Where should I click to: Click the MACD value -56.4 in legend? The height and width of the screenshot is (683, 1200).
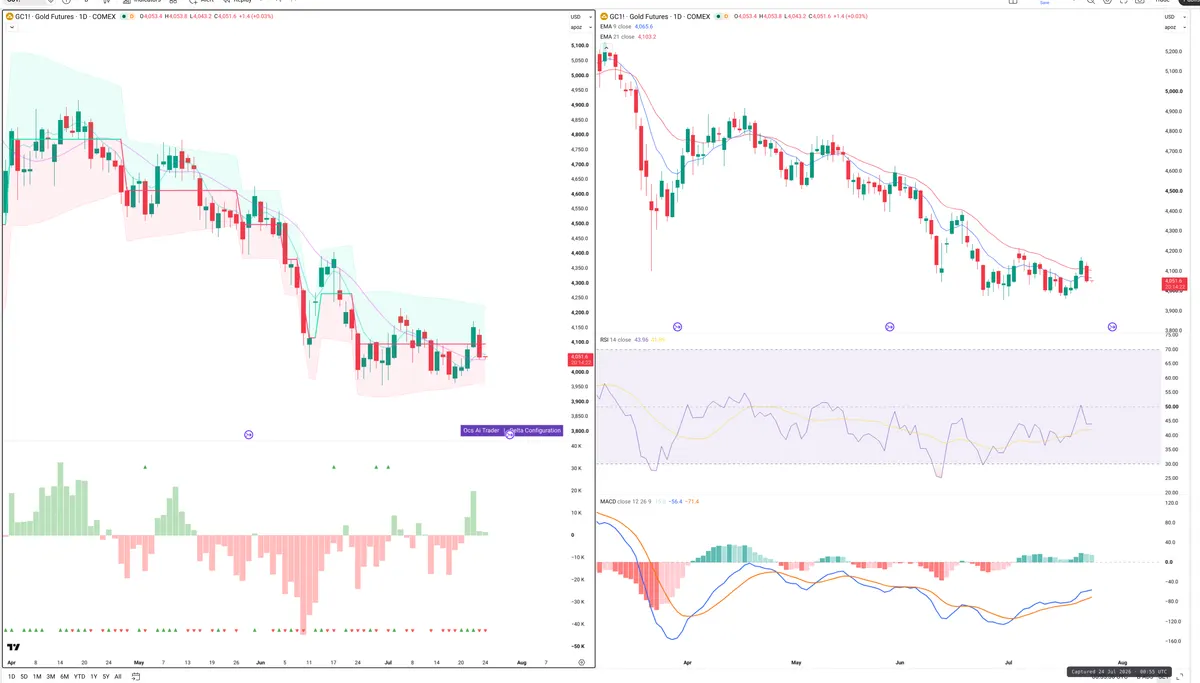coord(675,501)
